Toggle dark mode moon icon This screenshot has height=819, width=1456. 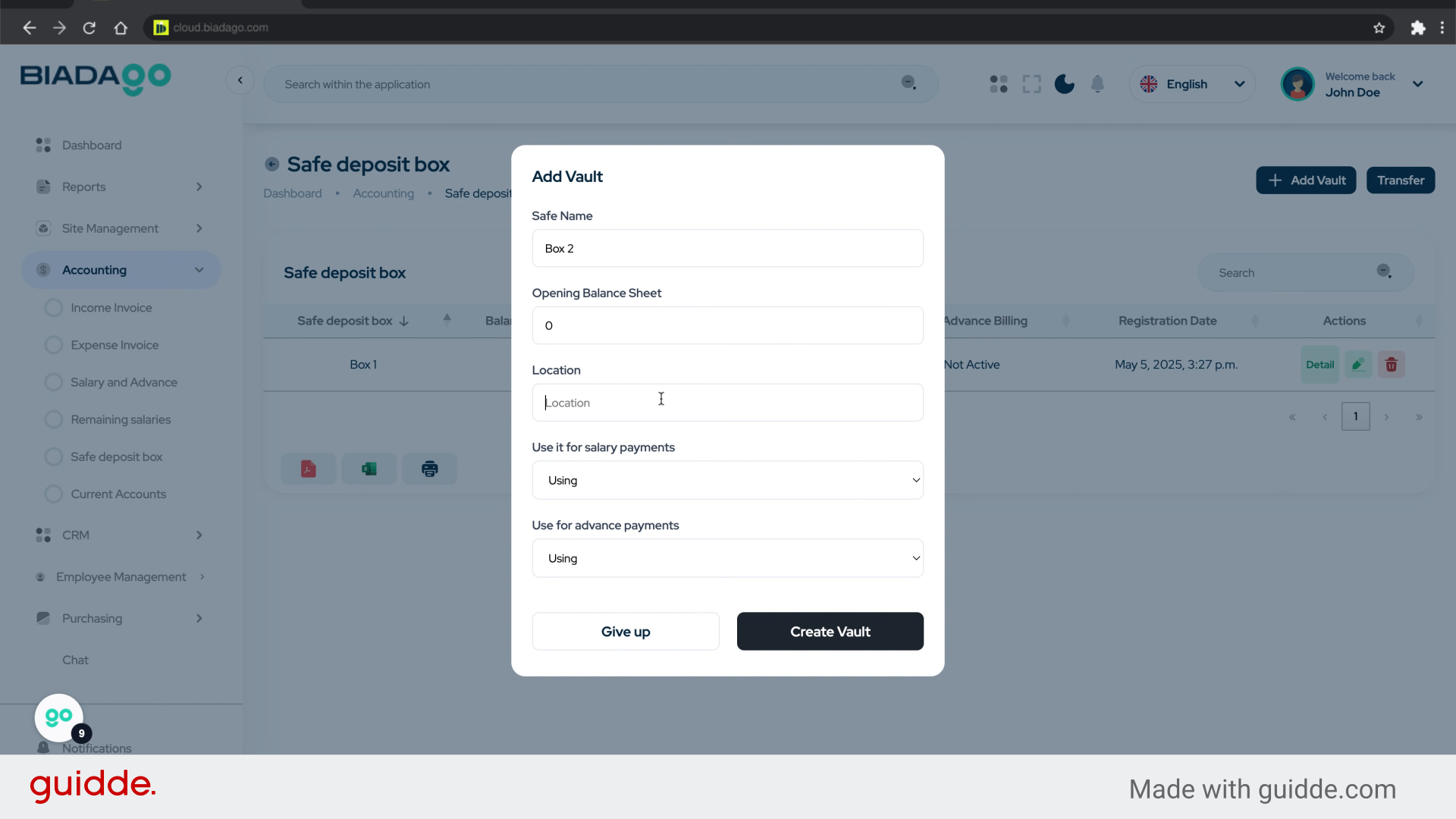[x=1064, y=84]
